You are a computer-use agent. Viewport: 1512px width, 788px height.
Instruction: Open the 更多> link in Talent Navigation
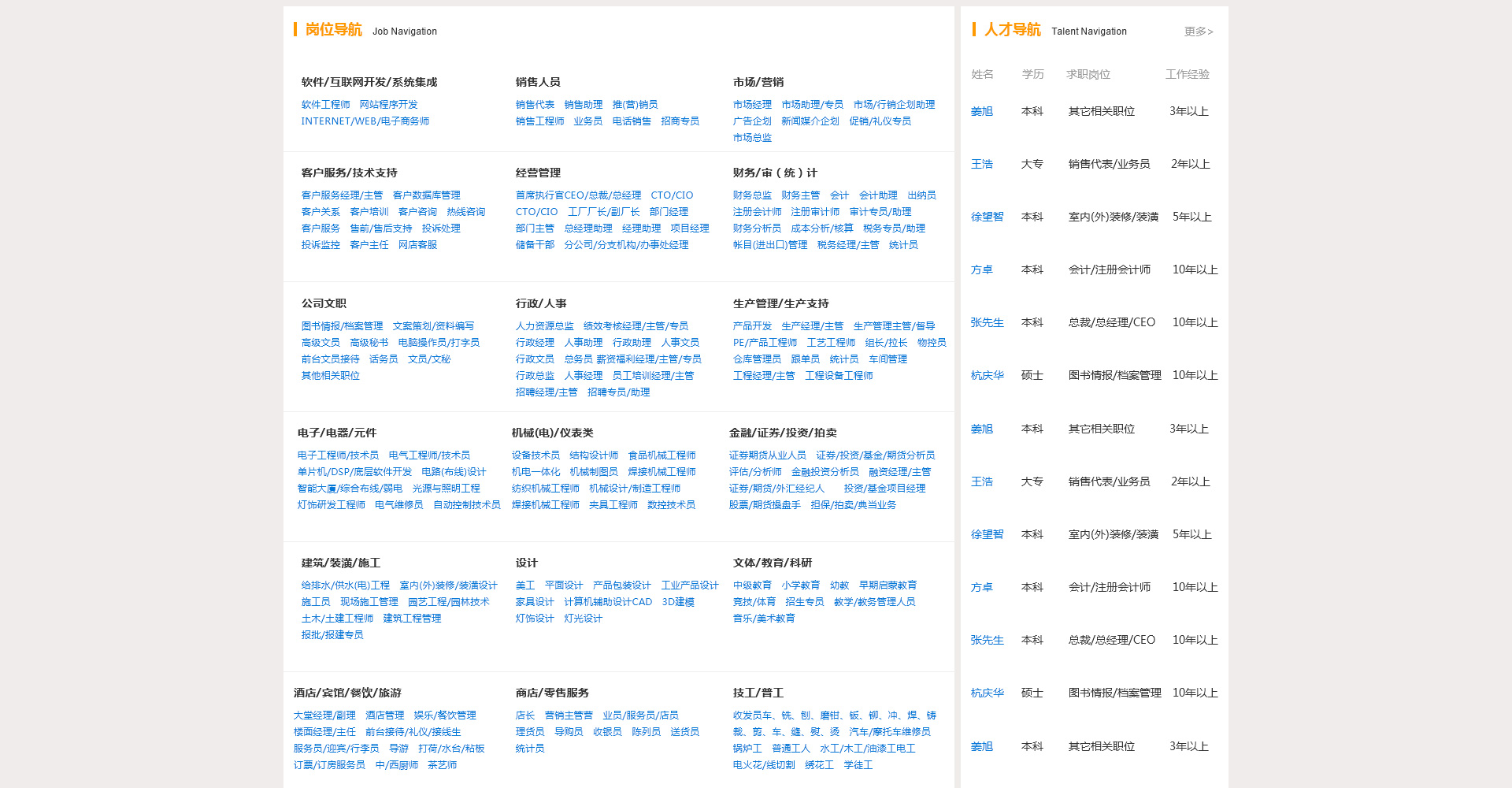pos(1198,32)
